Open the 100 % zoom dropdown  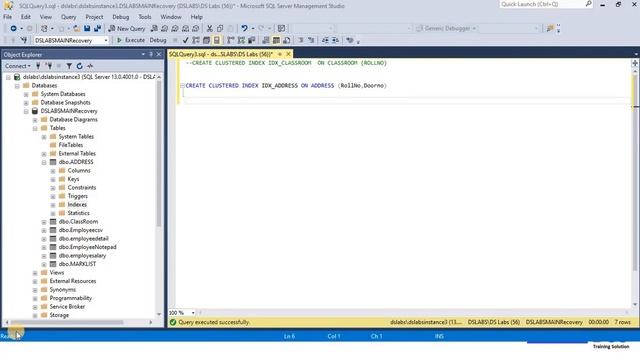click(193, 313)
